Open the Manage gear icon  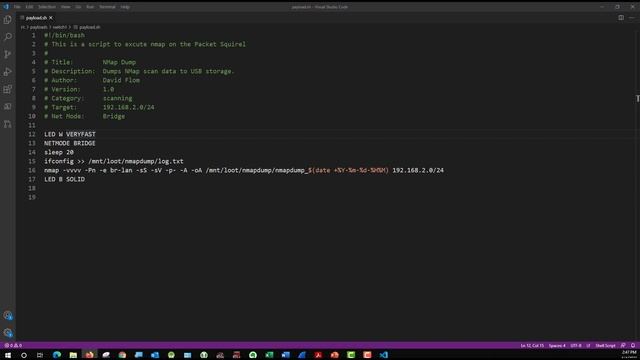point(8,333)
